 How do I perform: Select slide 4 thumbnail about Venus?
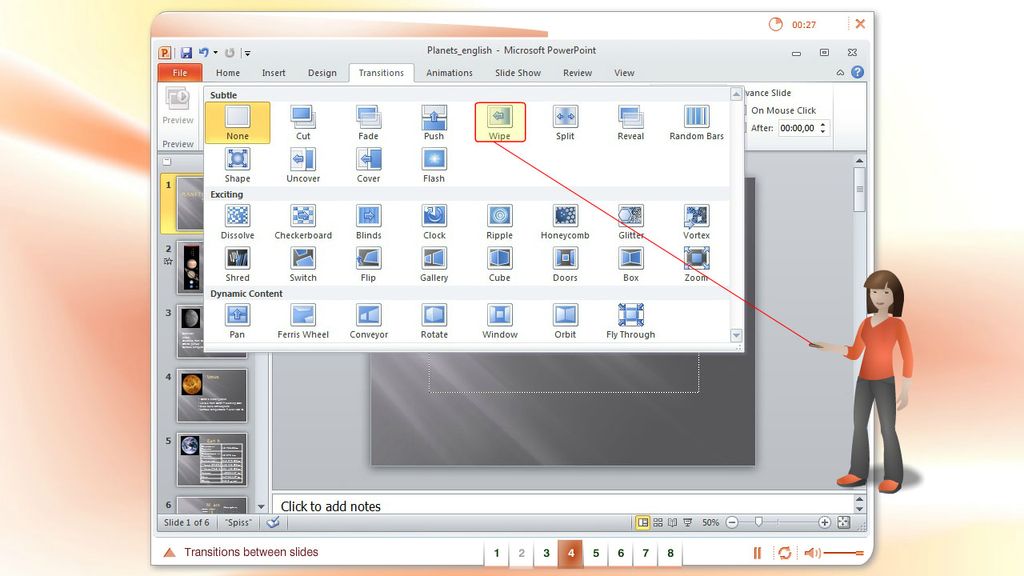(x=212, y=396)
